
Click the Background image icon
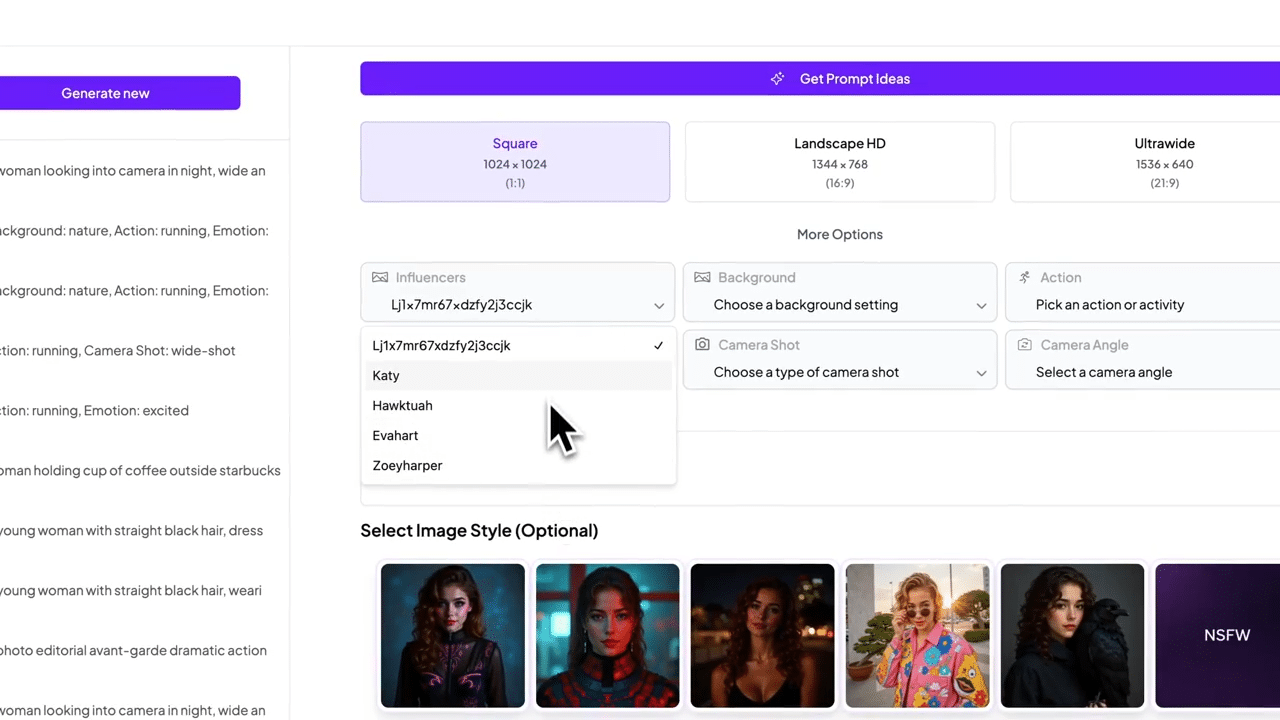pos(702,277)
